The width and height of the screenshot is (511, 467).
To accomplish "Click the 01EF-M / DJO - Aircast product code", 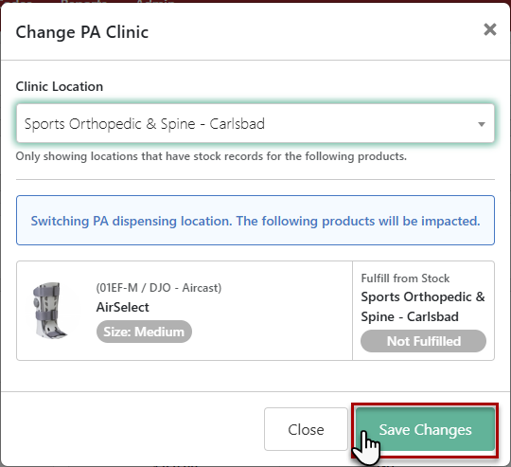I will coord(159,288).
